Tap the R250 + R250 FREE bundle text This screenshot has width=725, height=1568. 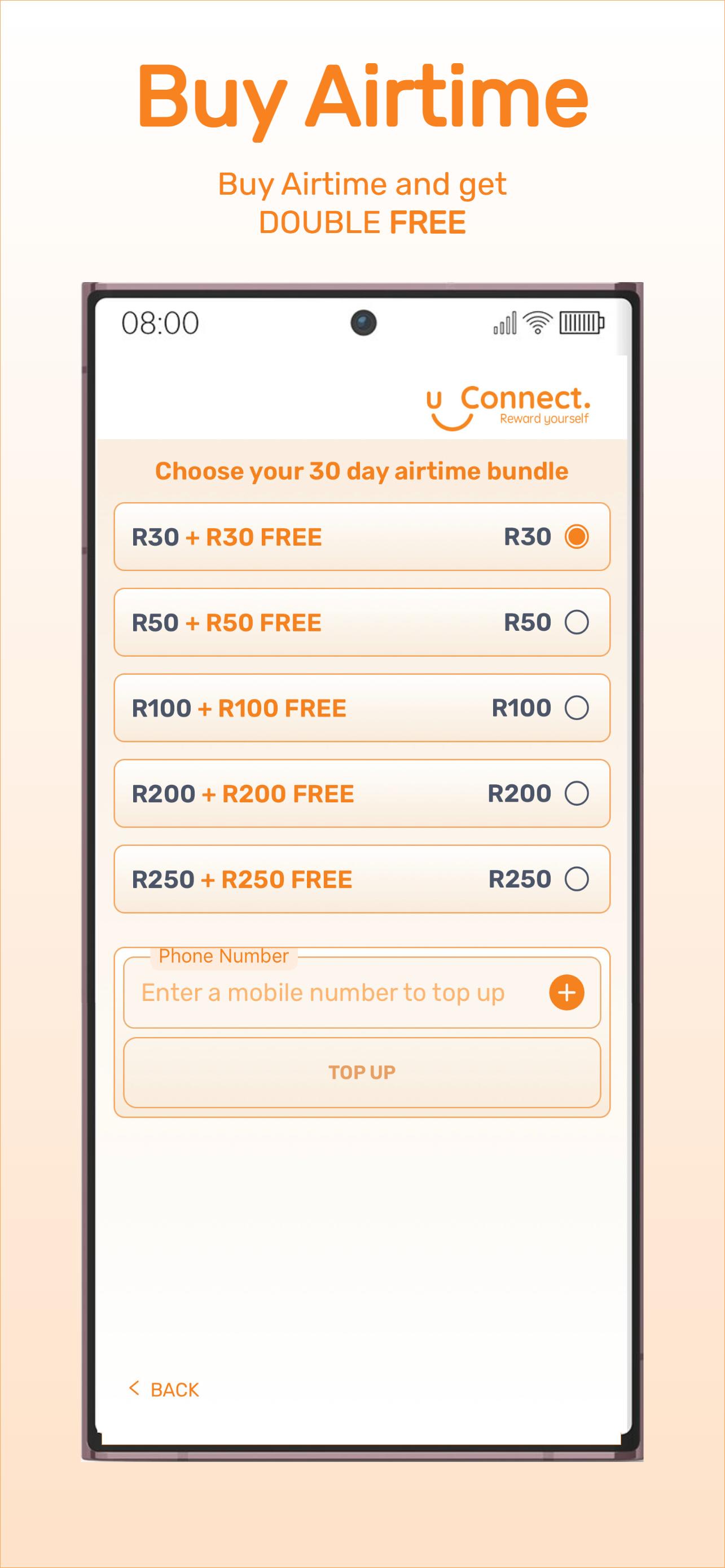[241, 880]
